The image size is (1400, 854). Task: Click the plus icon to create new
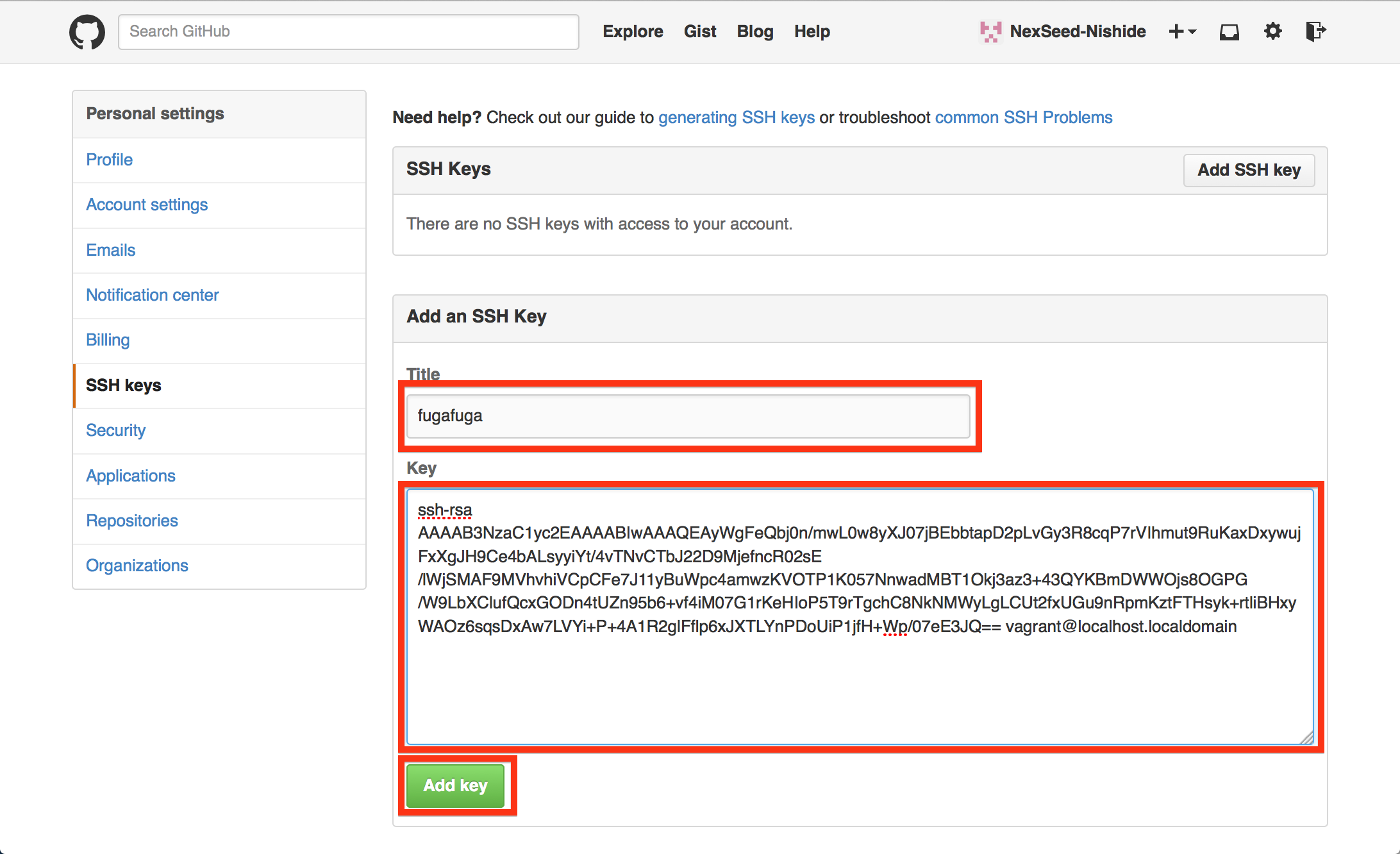pyautogui.click(x=1176, y=31)
